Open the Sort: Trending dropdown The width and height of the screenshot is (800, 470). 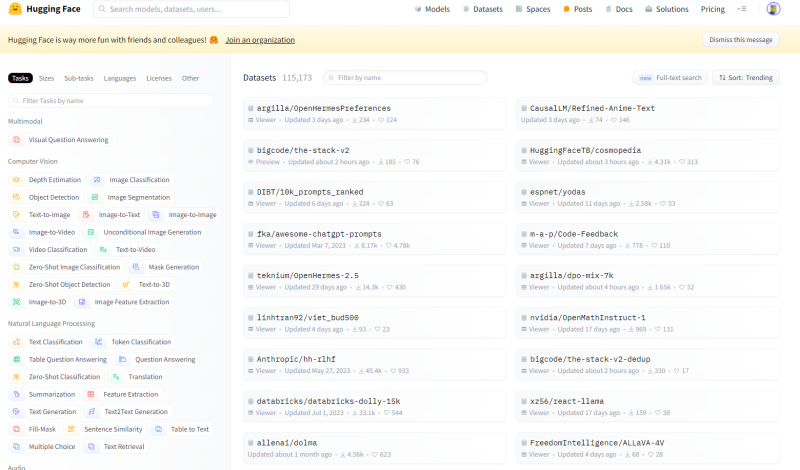tap(745, 77)
